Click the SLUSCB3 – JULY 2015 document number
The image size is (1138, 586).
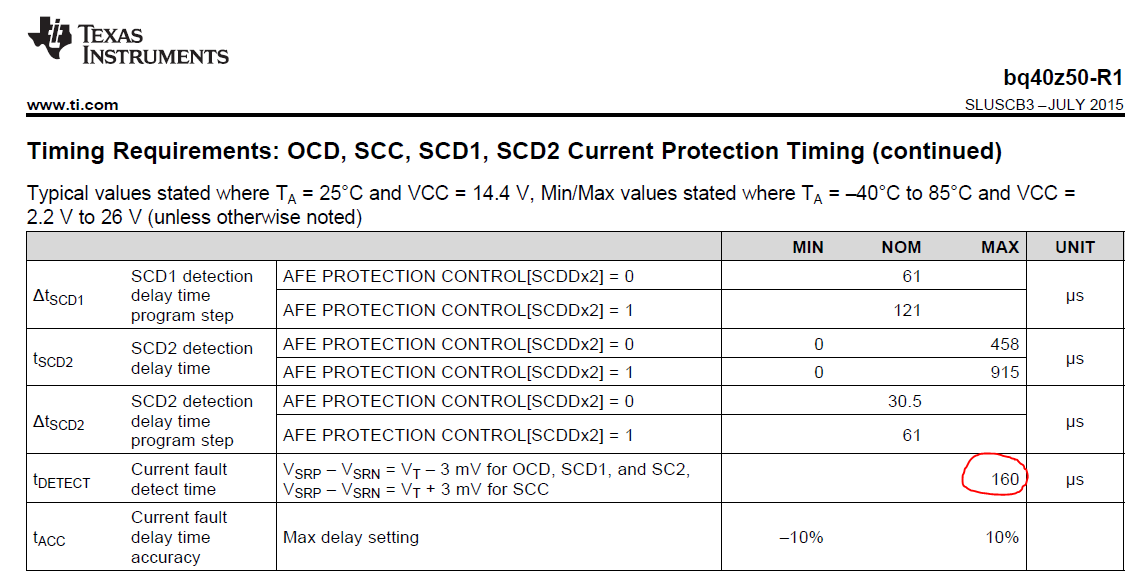(1044, 105)
